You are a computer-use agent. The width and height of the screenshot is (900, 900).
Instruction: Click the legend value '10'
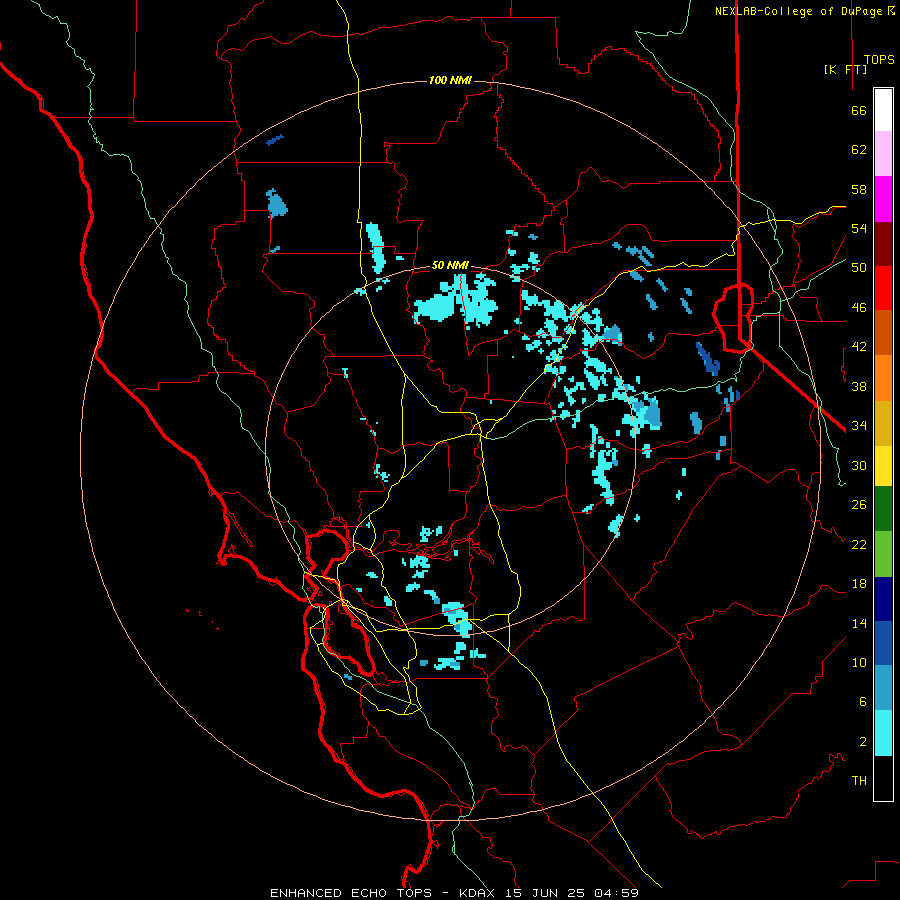click(x=859, y=662)
